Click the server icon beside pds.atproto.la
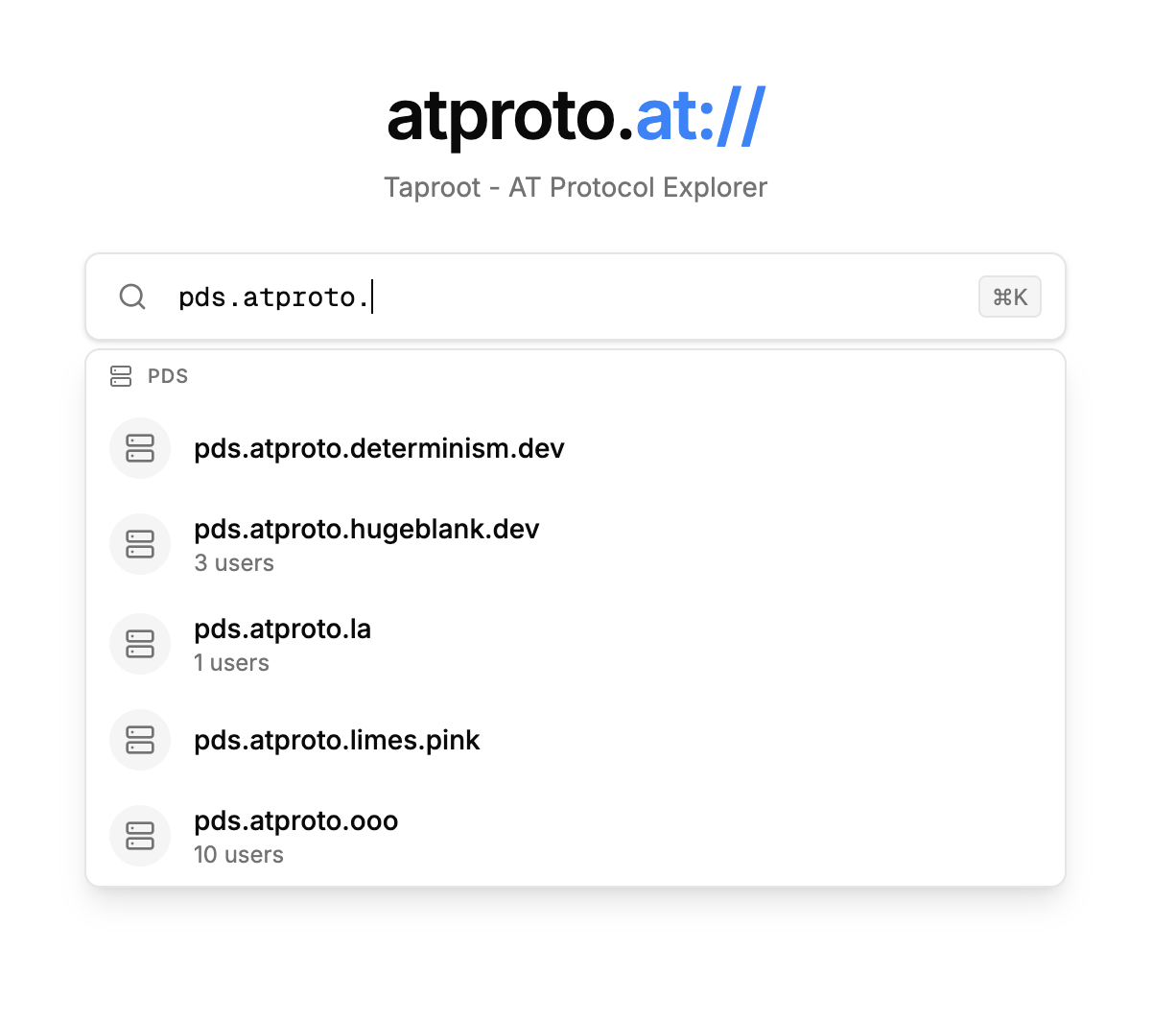Image resolution: width=1176 pixels, height=1021 pixels. pyautogui.click(x=140, y=644)
